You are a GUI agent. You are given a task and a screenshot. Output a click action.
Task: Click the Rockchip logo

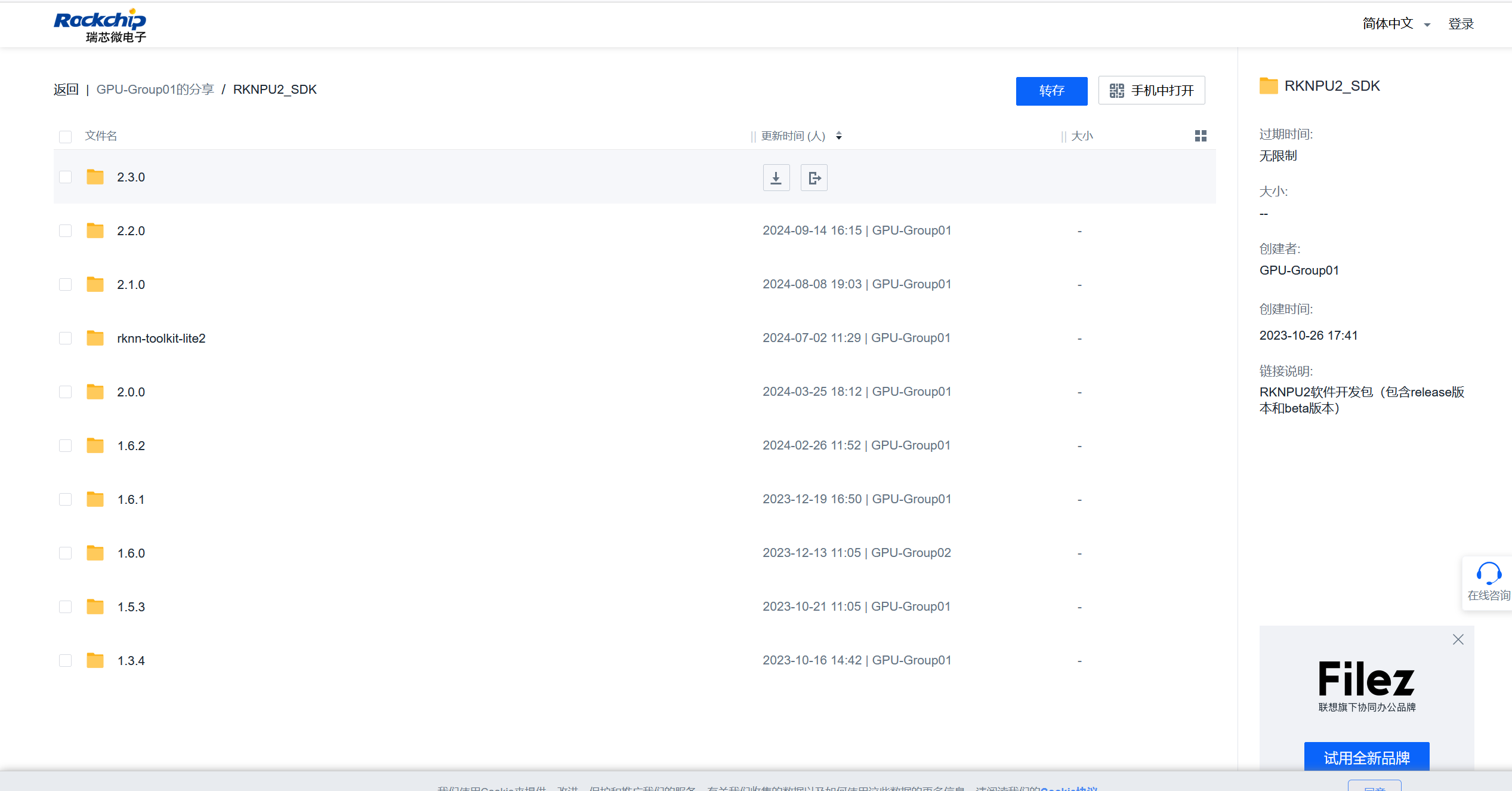(100, 26)
